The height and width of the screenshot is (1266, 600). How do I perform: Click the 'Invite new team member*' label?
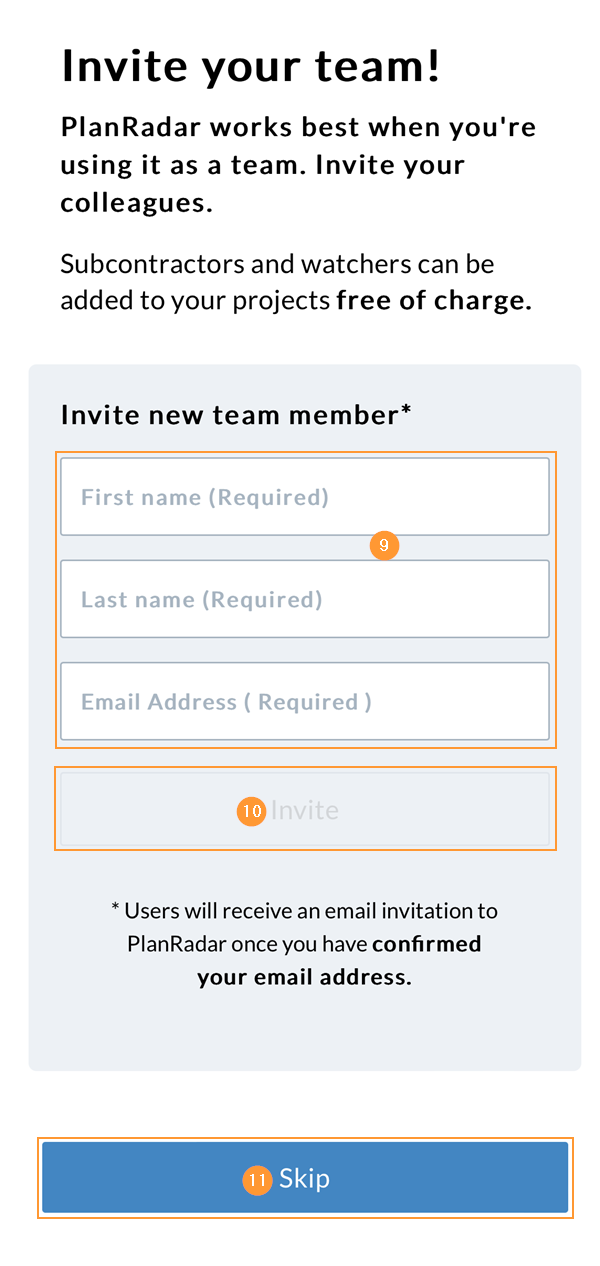click(x=236, y=415)
